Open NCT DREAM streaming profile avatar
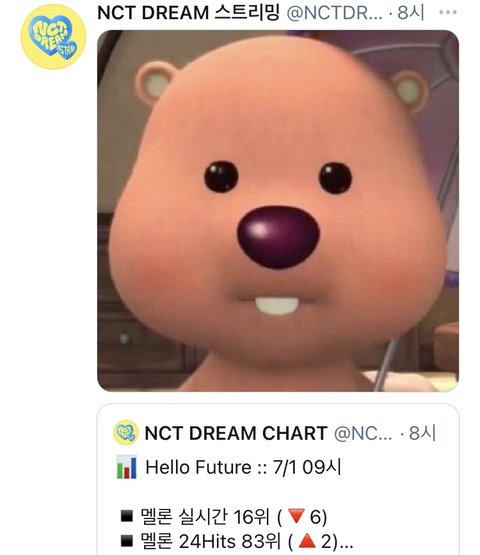 point(53,37)
